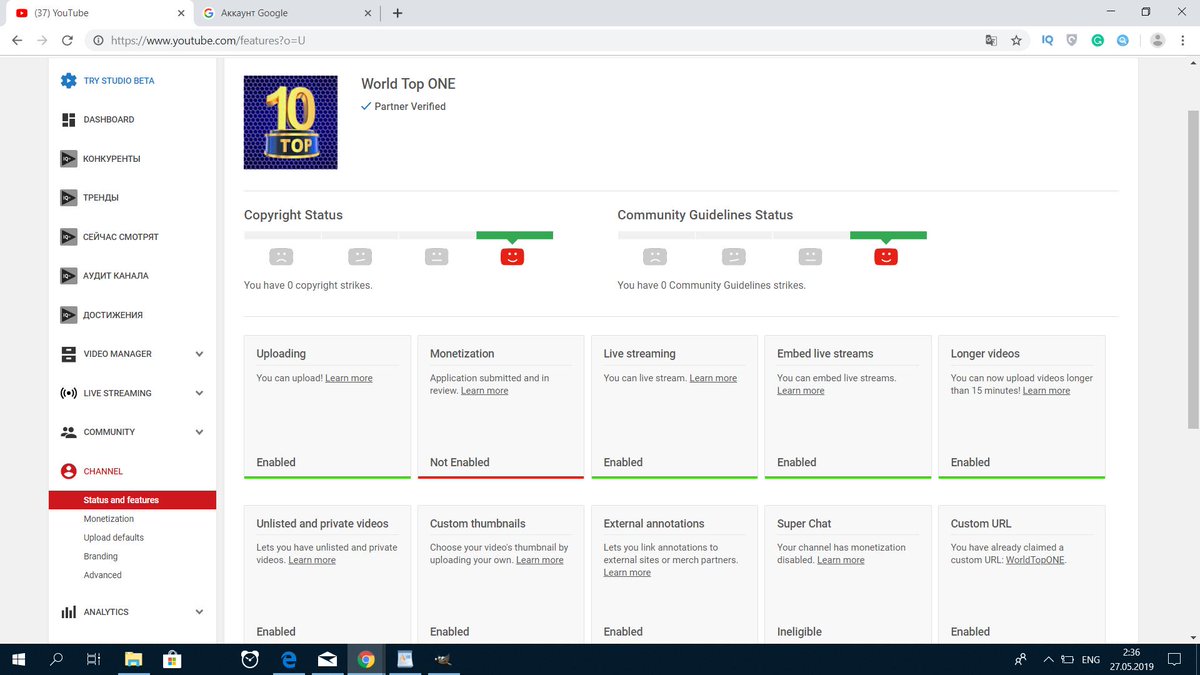Open Advanced in the Channel menu
The height and width of the screenshot is (675, 1200).
click(x=103, y=575)
